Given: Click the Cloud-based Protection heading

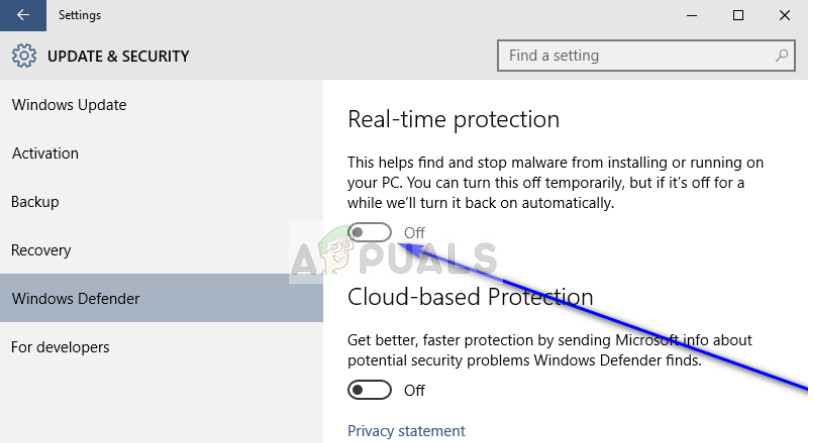Looking at the screenshot, I should [470, 297].
